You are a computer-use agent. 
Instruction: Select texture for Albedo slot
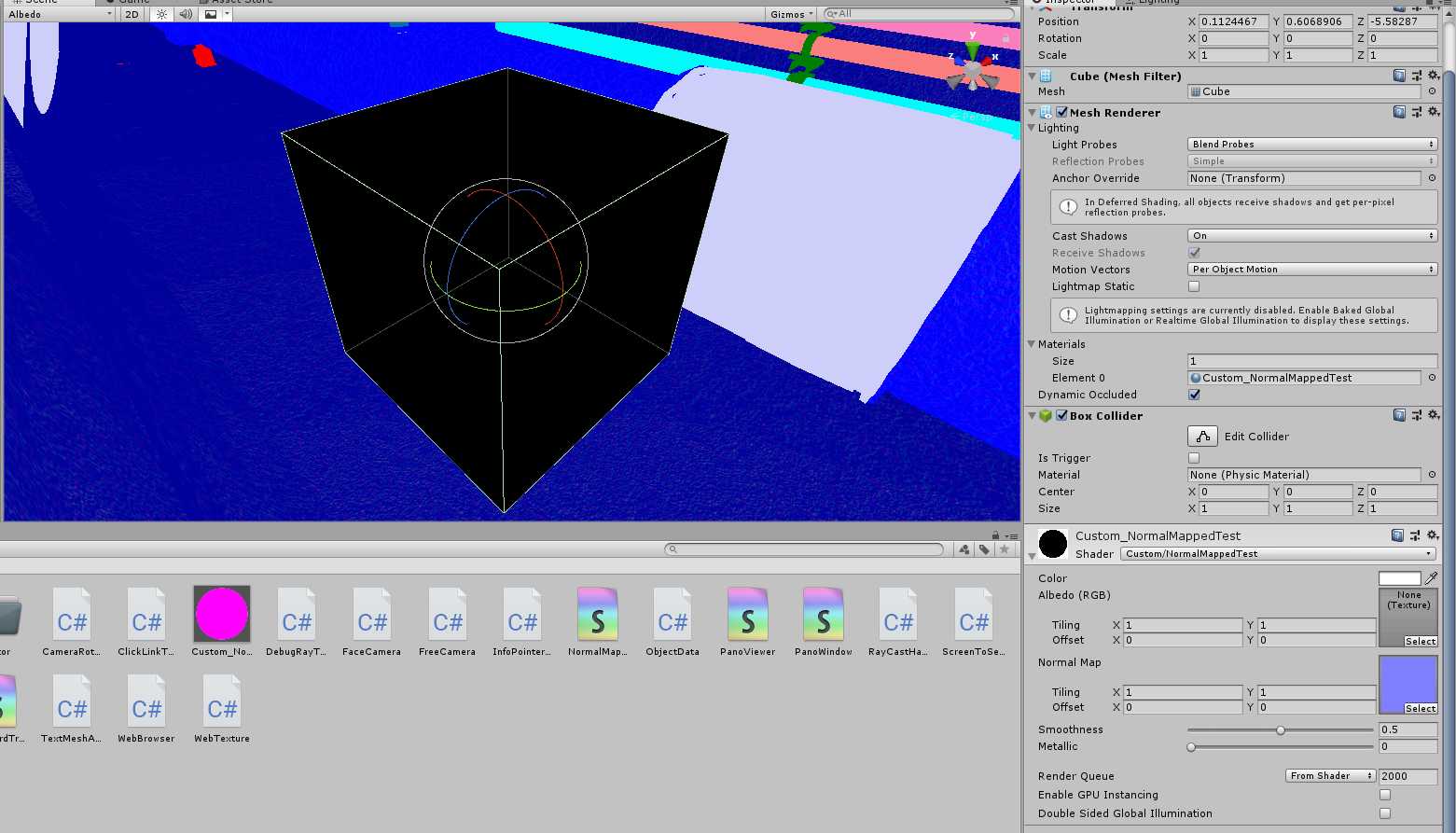[1420, 641]
